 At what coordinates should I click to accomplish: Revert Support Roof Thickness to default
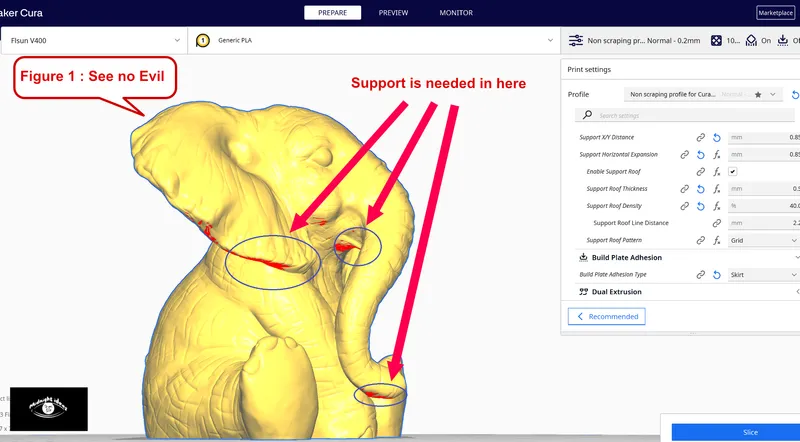[x=702, y=189]
